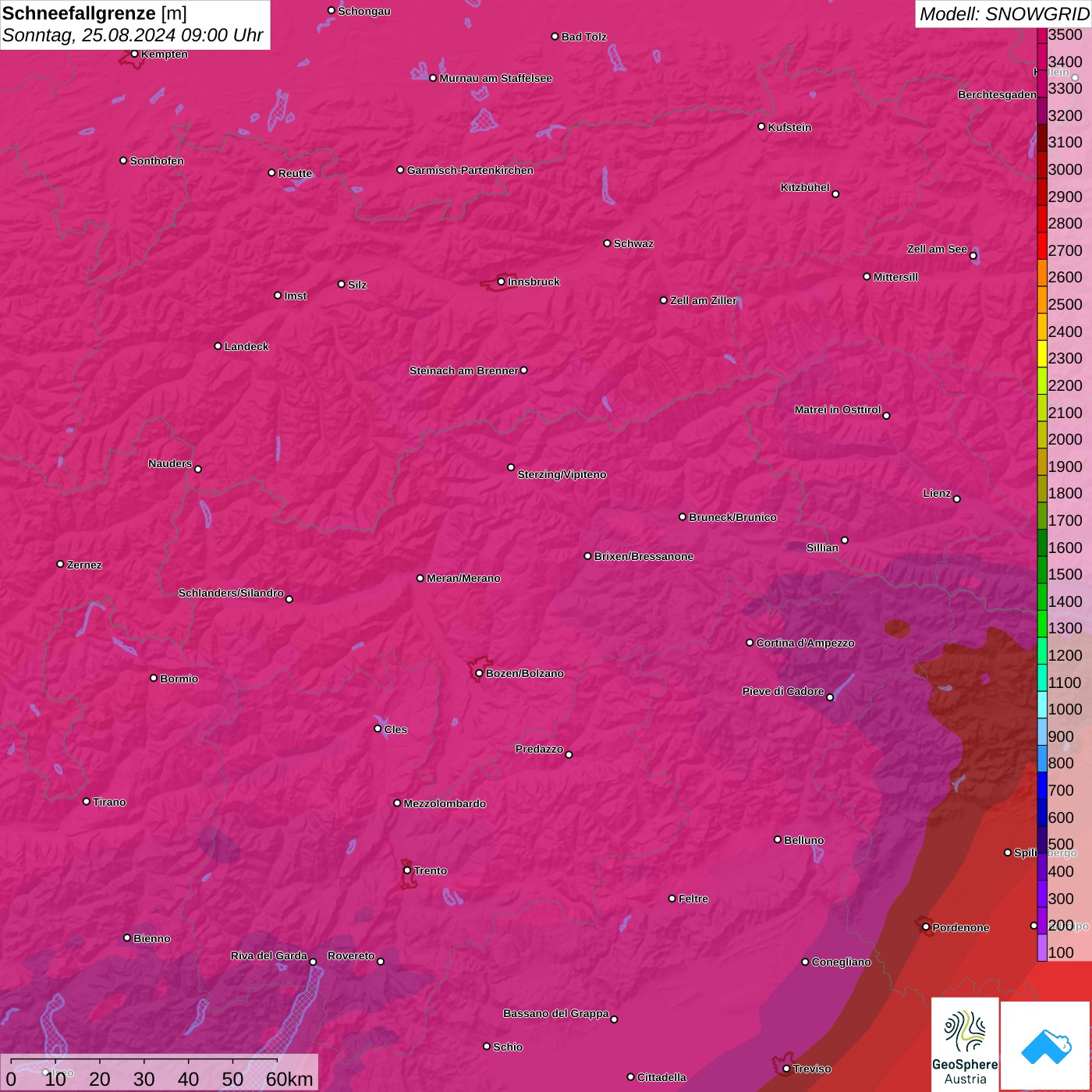Click the Lienz city marker

pos(957,498)
